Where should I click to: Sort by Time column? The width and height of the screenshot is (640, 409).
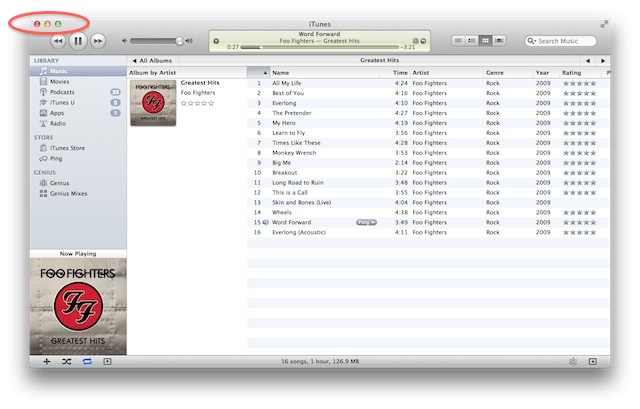[395, 73]
